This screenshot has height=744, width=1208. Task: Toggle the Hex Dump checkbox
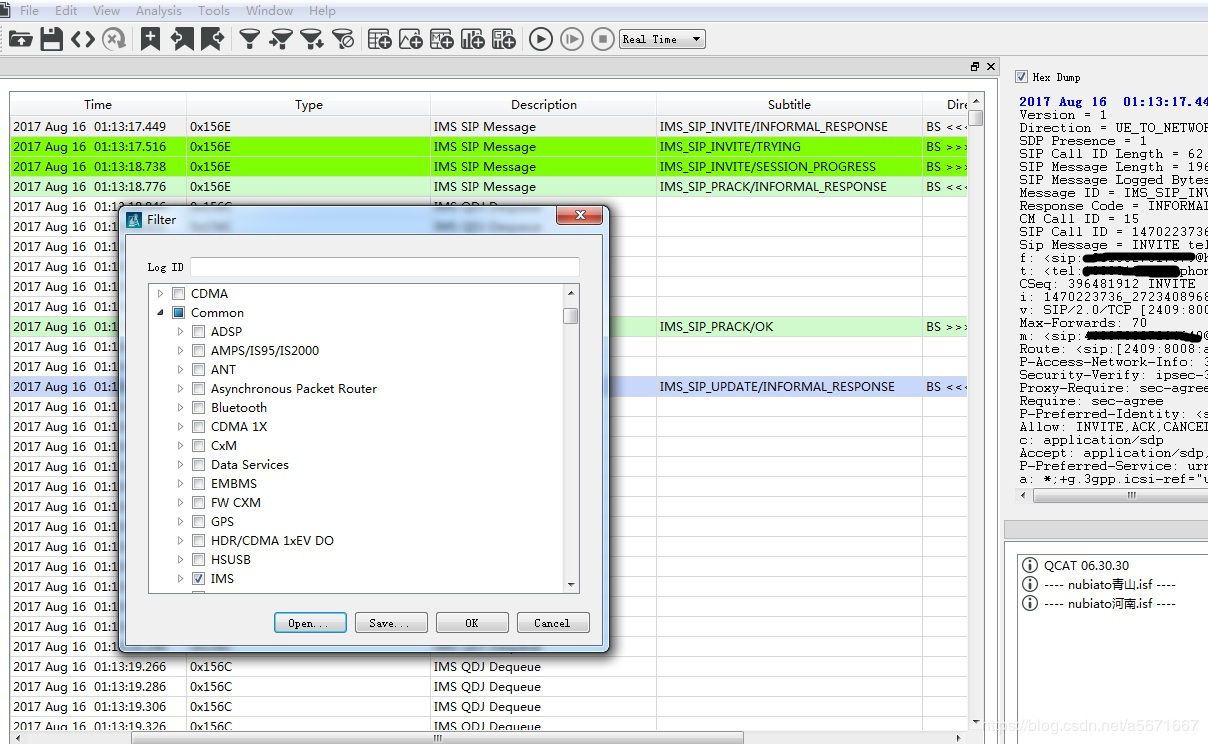(x=1021, y=77)
